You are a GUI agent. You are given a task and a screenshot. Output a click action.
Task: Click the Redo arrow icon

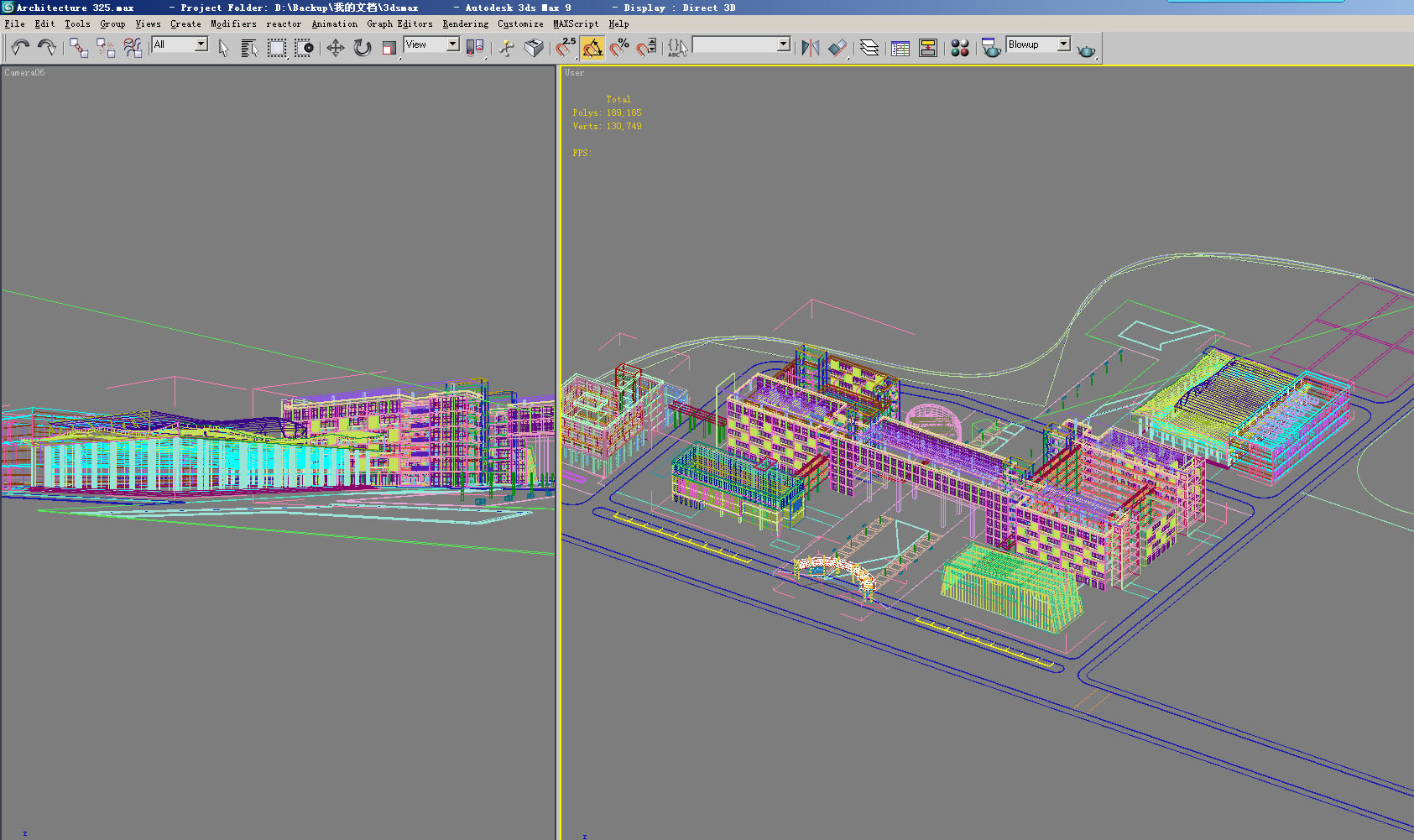(47, 48)
